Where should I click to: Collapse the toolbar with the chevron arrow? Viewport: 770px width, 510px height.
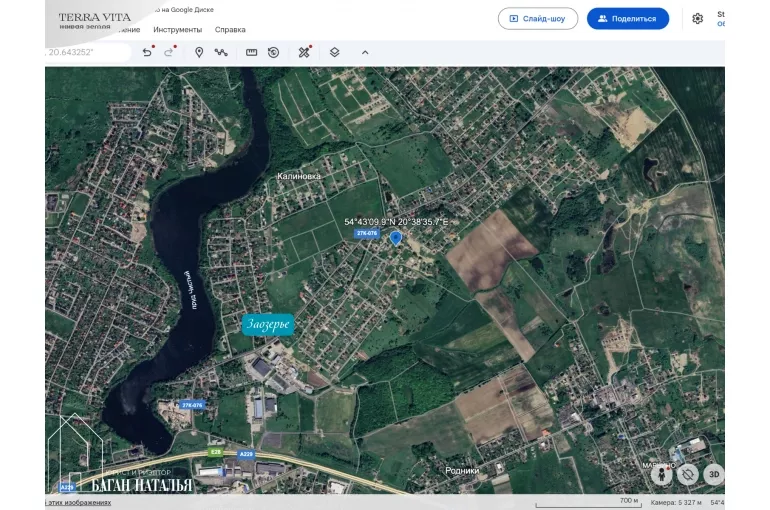[365, 52]
